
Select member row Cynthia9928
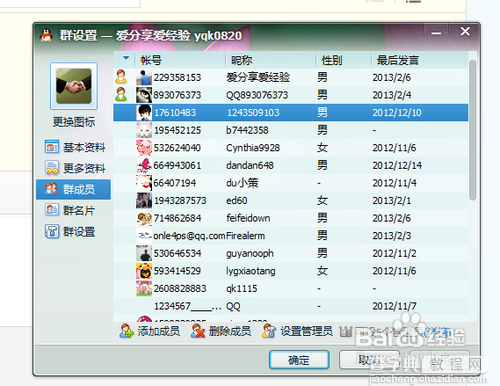[x=291, y=148]
